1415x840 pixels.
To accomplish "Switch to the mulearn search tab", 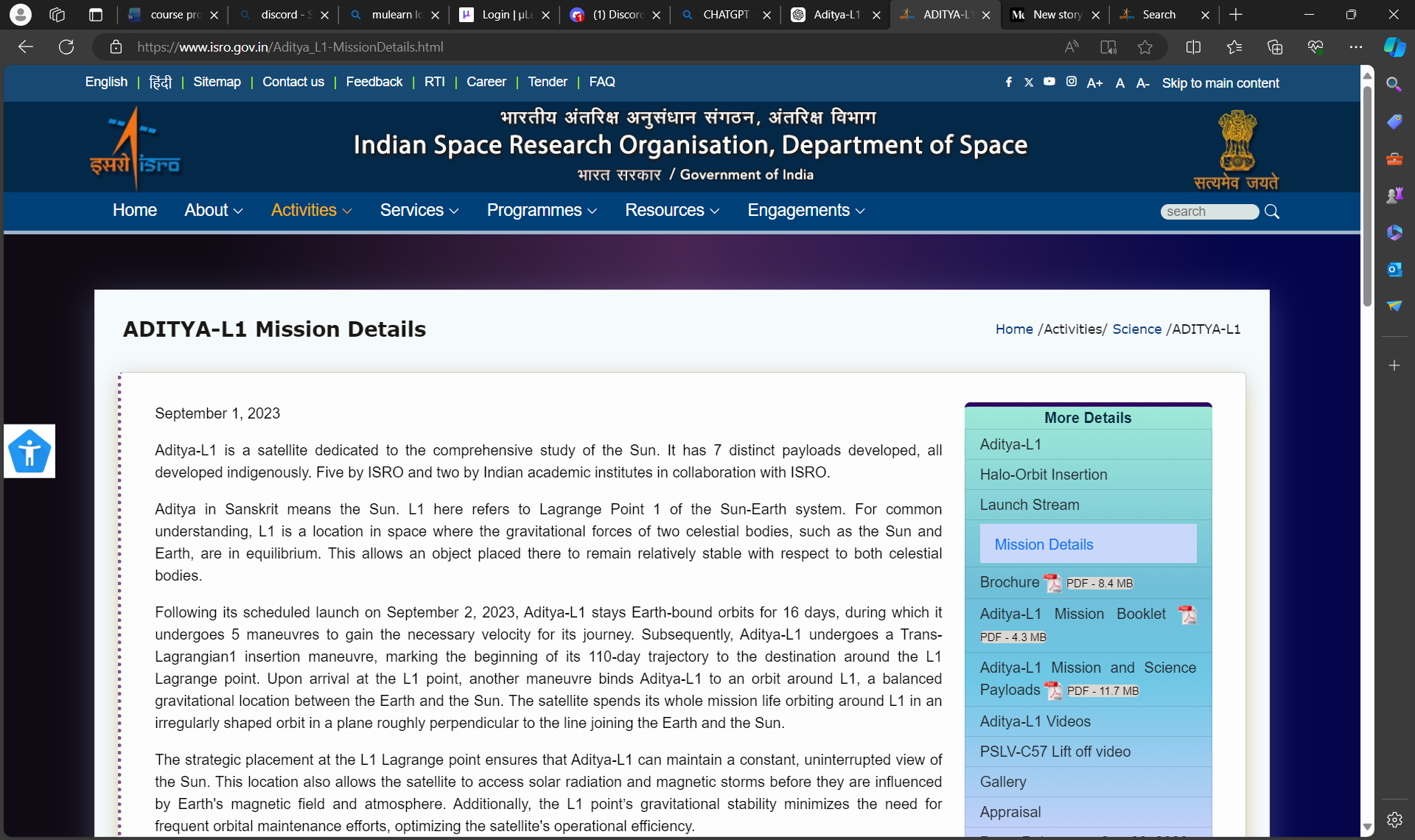I will pyautogui.click(x=394, y=15).
